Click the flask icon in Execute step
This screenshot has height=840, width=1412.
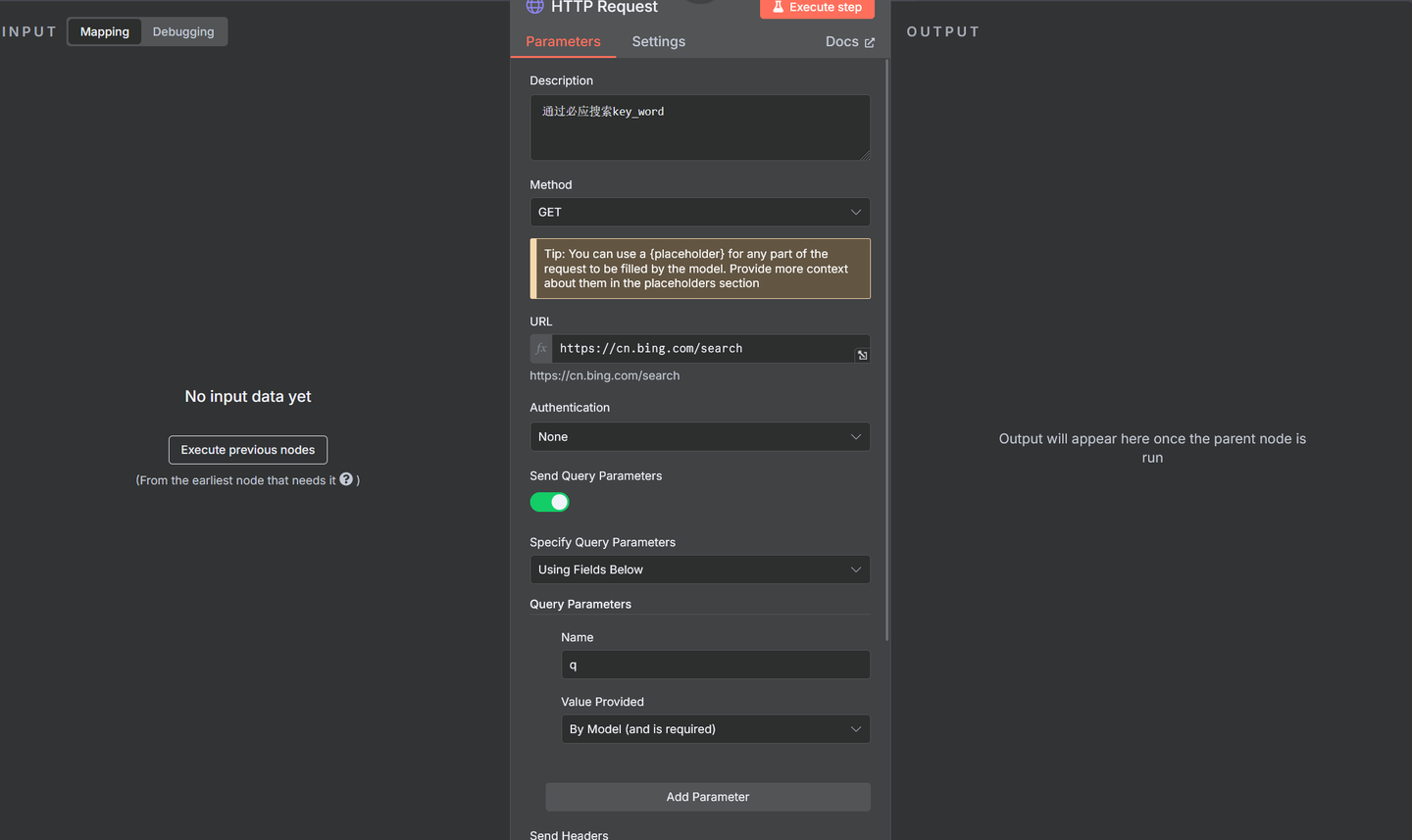(x=778, y=7)
